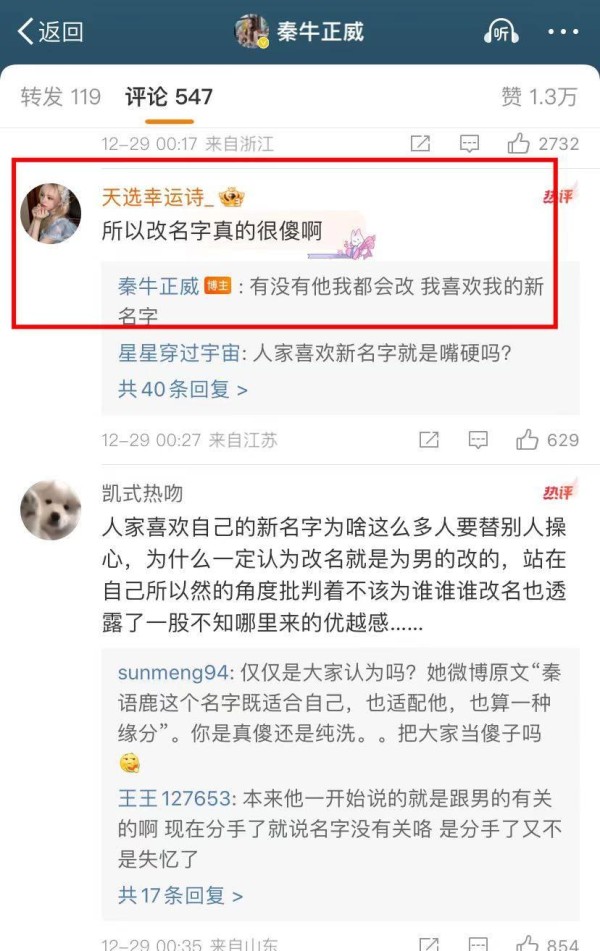The width and height of the screenshot is (600, 951).
Task: Like the comment showing 854 likes
Action: pos(527,943)
